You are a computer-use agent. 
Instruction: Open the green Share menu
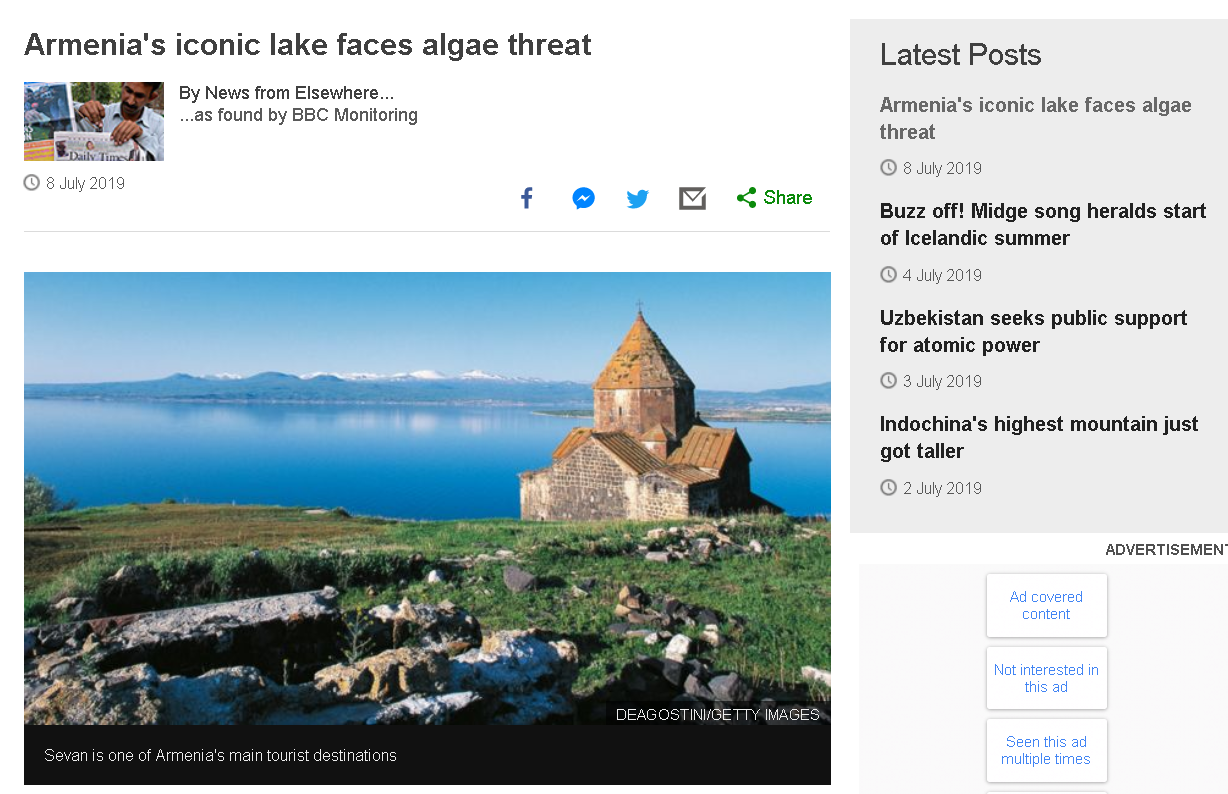click(775, 198)
